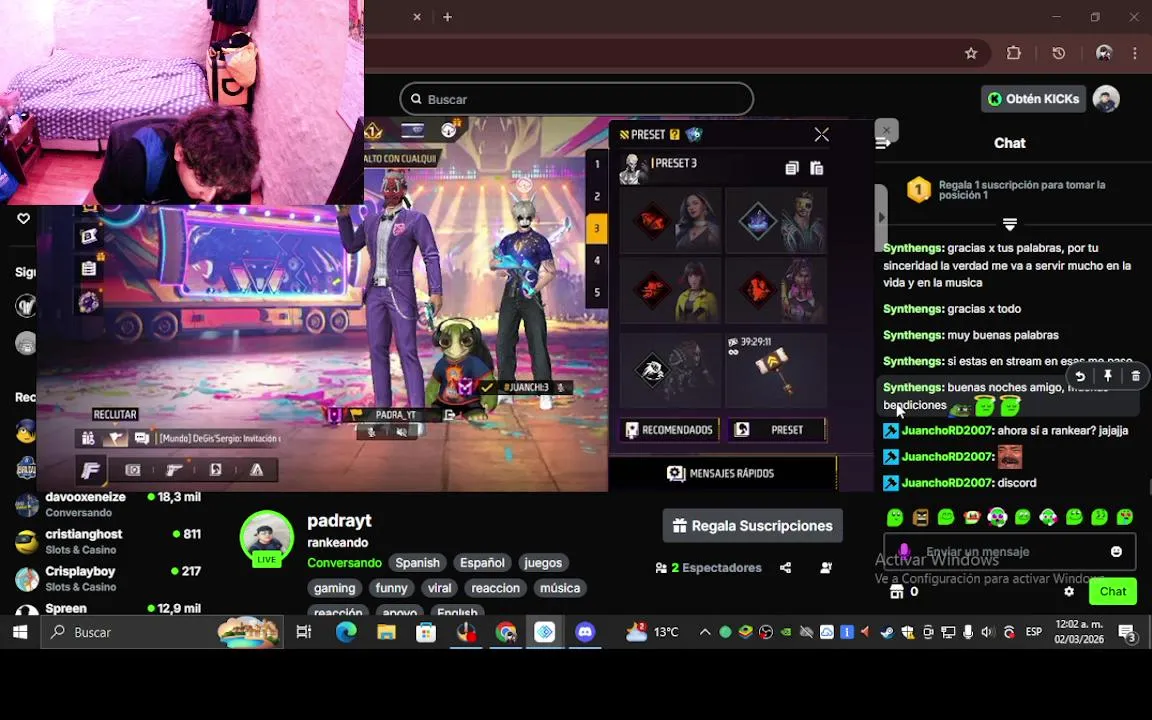Close the in-game PRESET panel
Image resolution: width=1152 pixels, height=720 pixels.
[821, 134]
